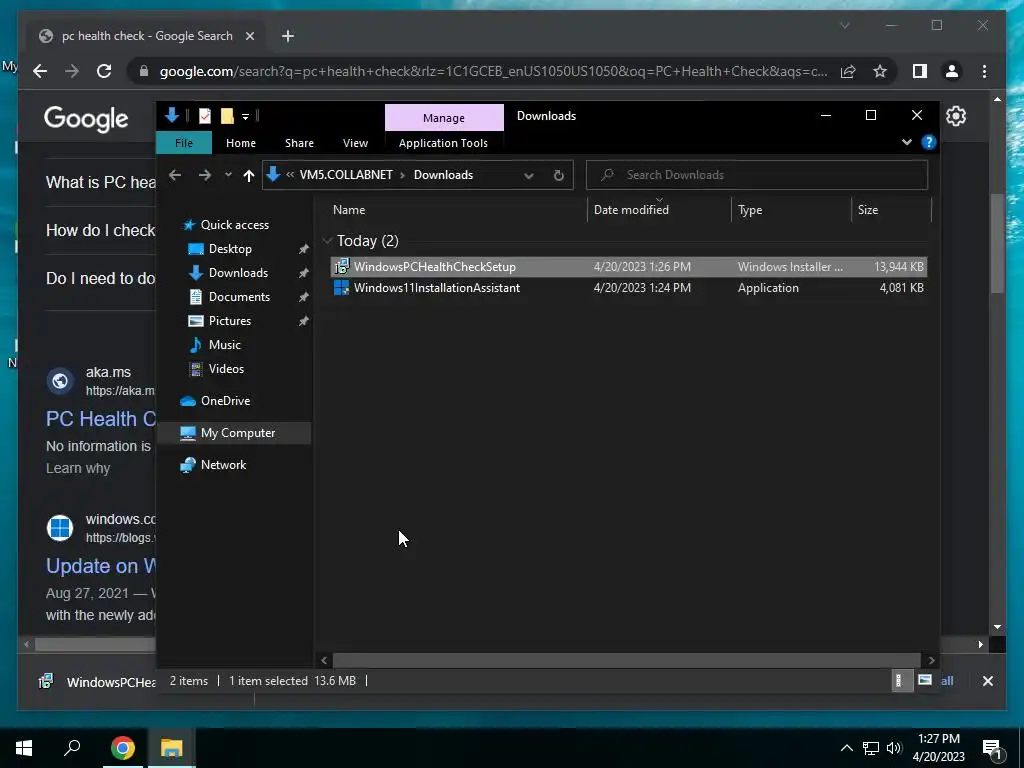1024x768 pixels.
Task: Open a new Chrome tab
Action: (x=288, y=36)
